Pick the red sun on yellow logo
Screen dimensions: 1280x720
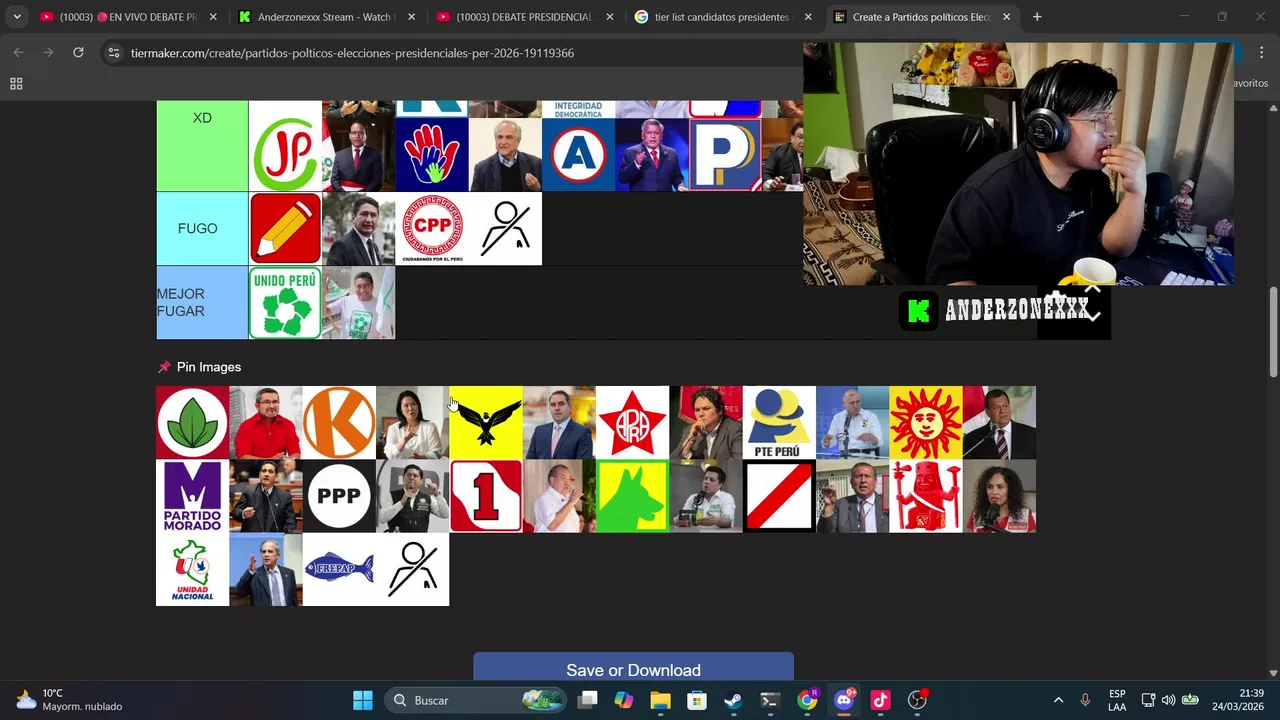click(926, 422)
